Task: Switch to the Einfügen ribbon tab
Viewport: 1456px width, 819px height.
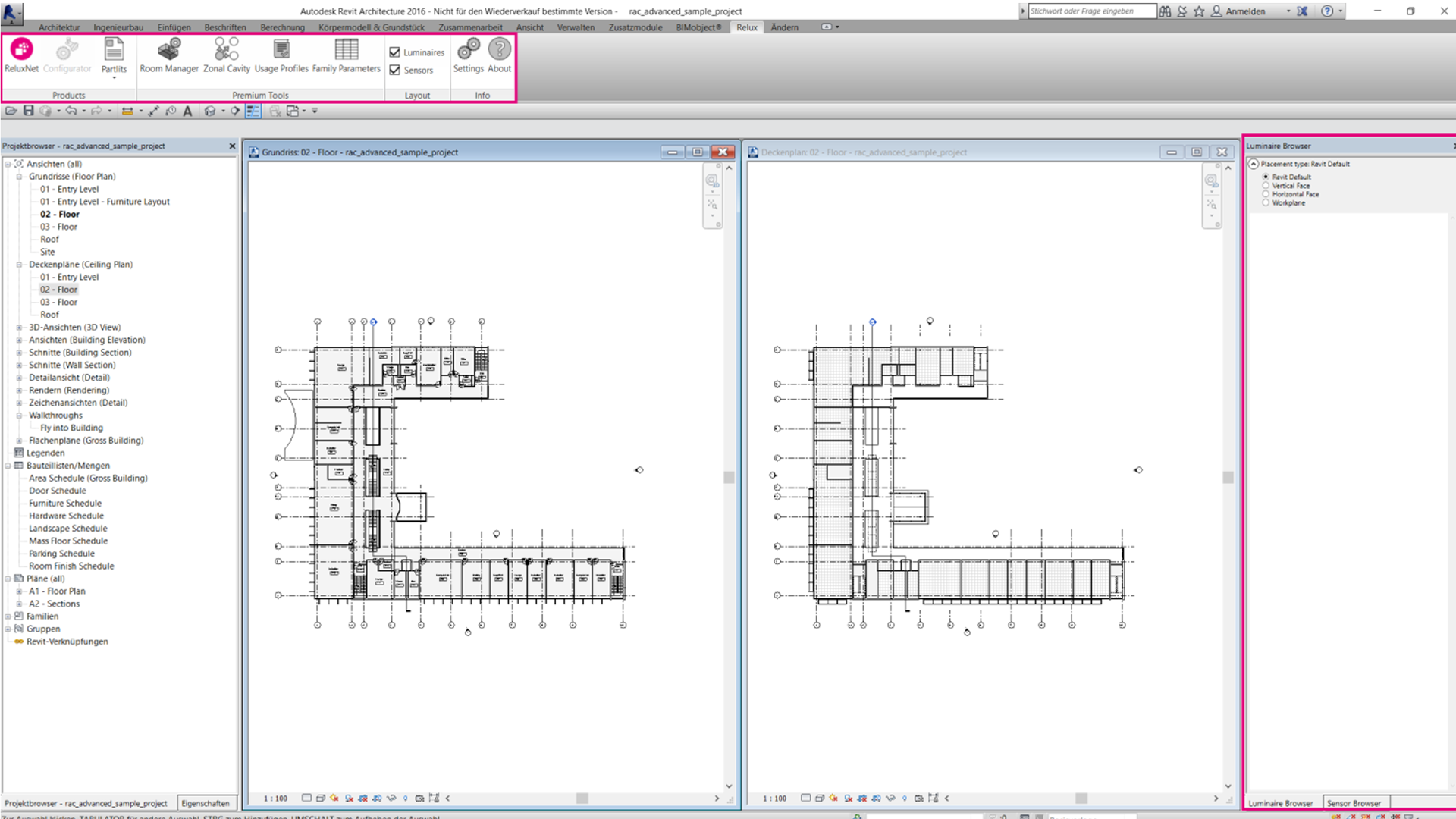Action: [x=174, y=27]
